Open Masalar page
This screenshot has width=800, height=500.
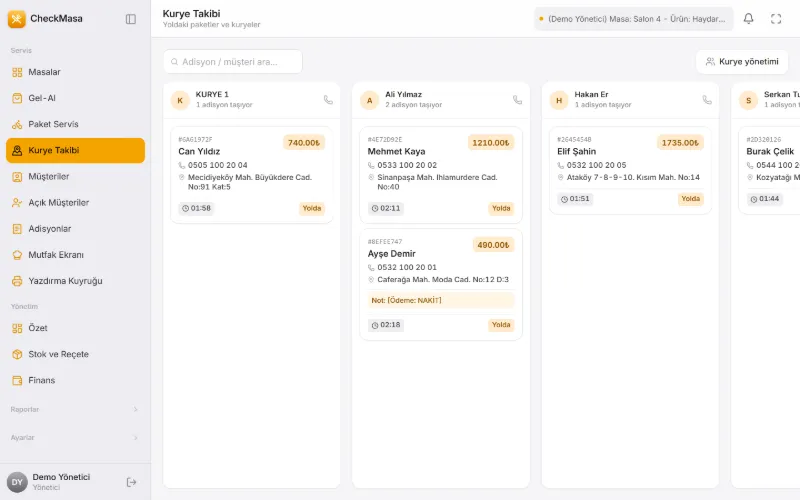point(75,72)
